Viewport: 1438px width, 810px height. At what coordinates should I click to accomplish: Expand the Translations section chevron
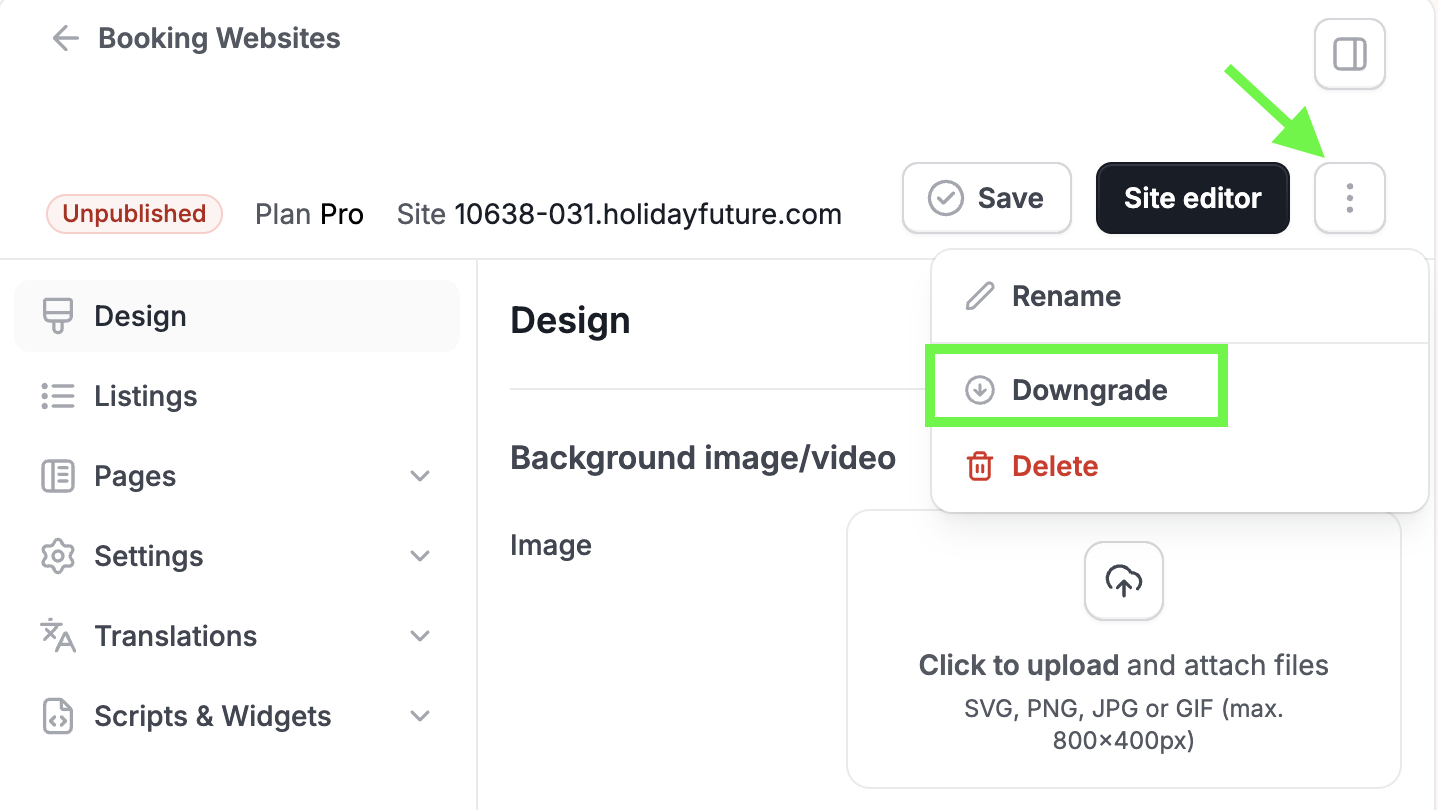[421, 636]
